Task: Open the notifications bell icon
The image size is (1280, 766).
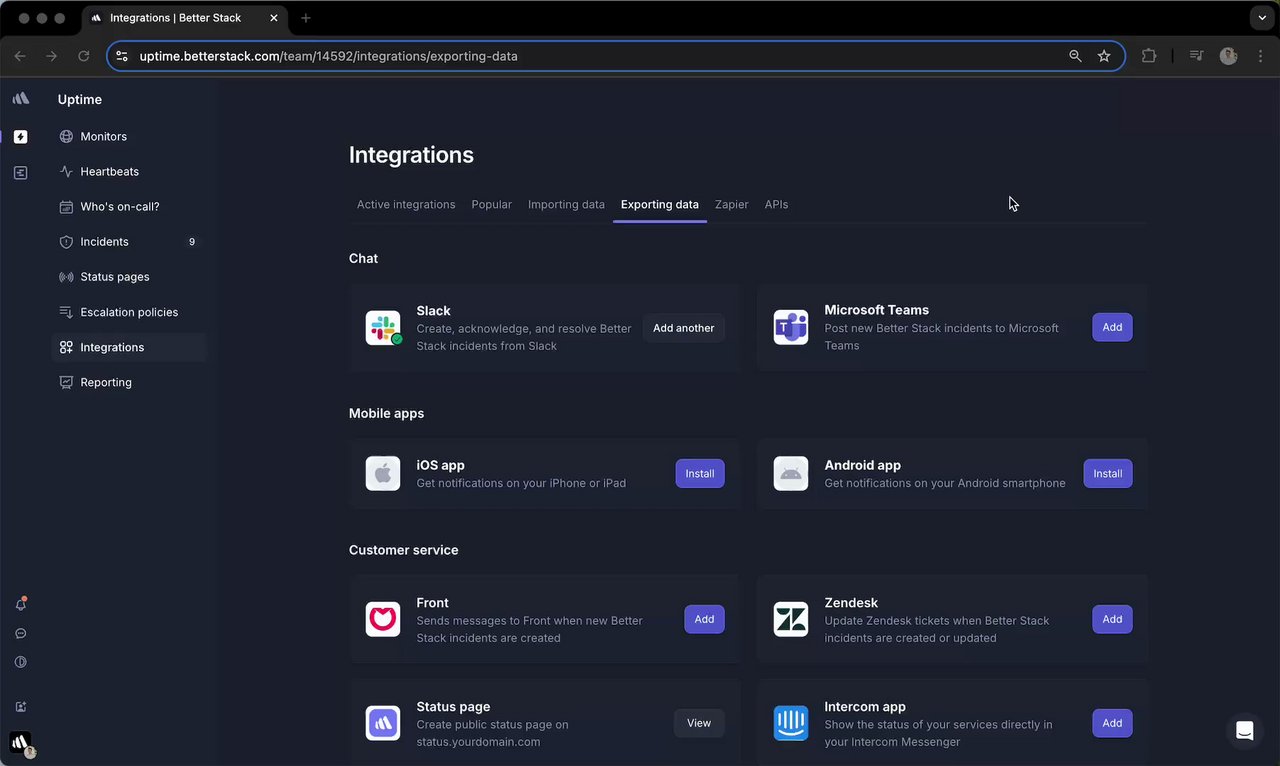Action: point(21,604)
